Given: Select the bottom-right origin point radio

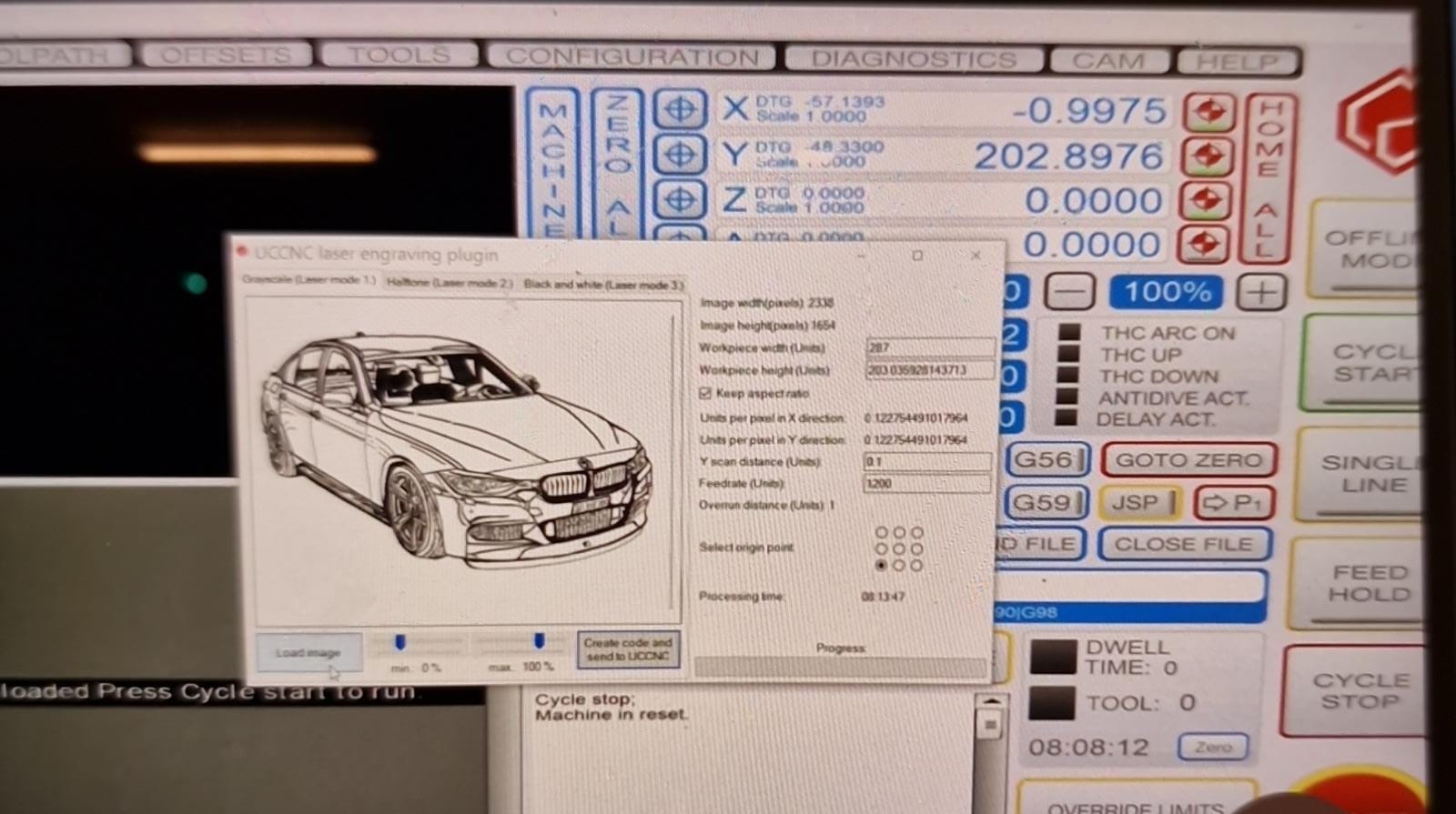Looking at the screenshot, I should point(916,565).
